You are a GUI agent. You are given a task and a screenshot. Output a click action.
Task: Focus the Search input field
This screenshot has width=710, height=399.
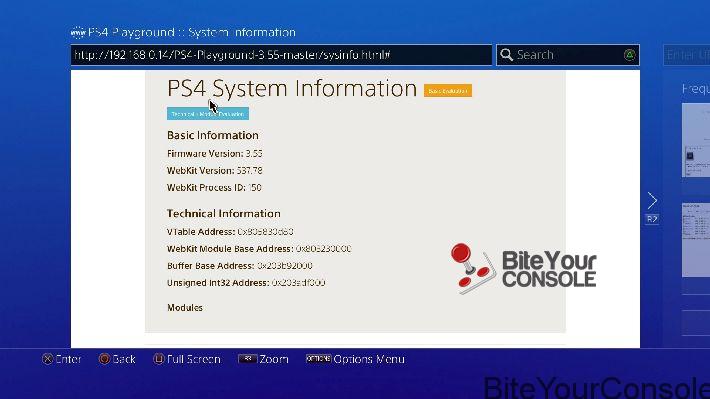point(568,55)
